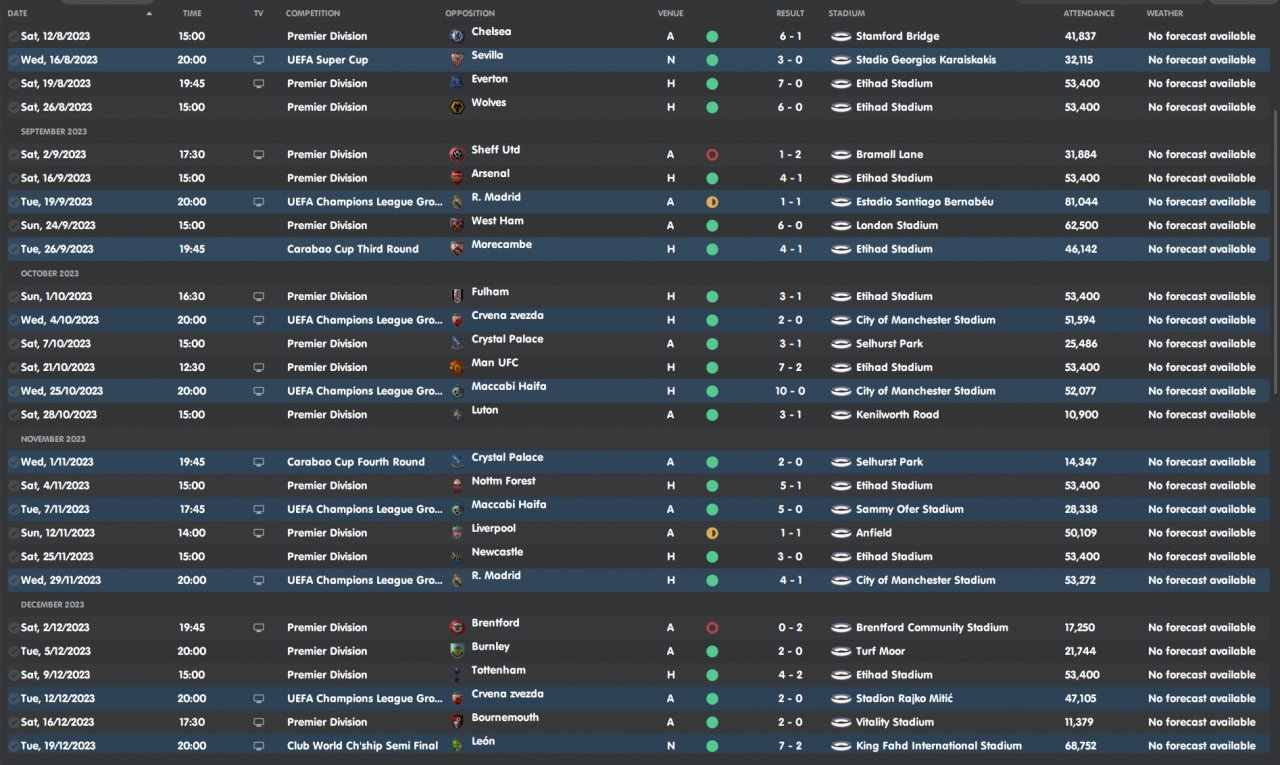Click the Chelsea club badge
This screenshot has width=1280, height=765.
coord(457,35)
